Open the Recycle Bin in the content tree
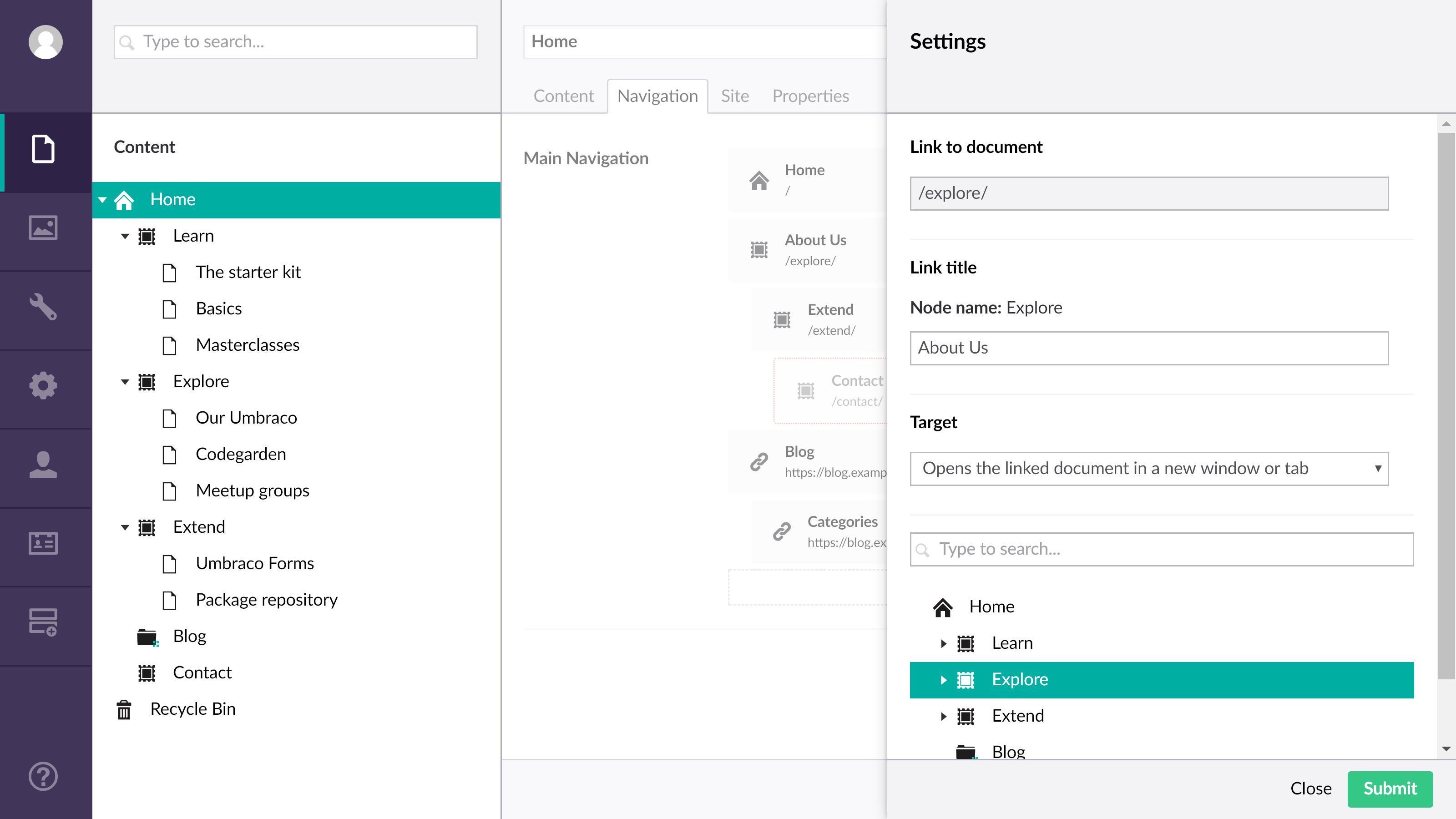The height and width of the screenshot is (819, 1456). 192,709
